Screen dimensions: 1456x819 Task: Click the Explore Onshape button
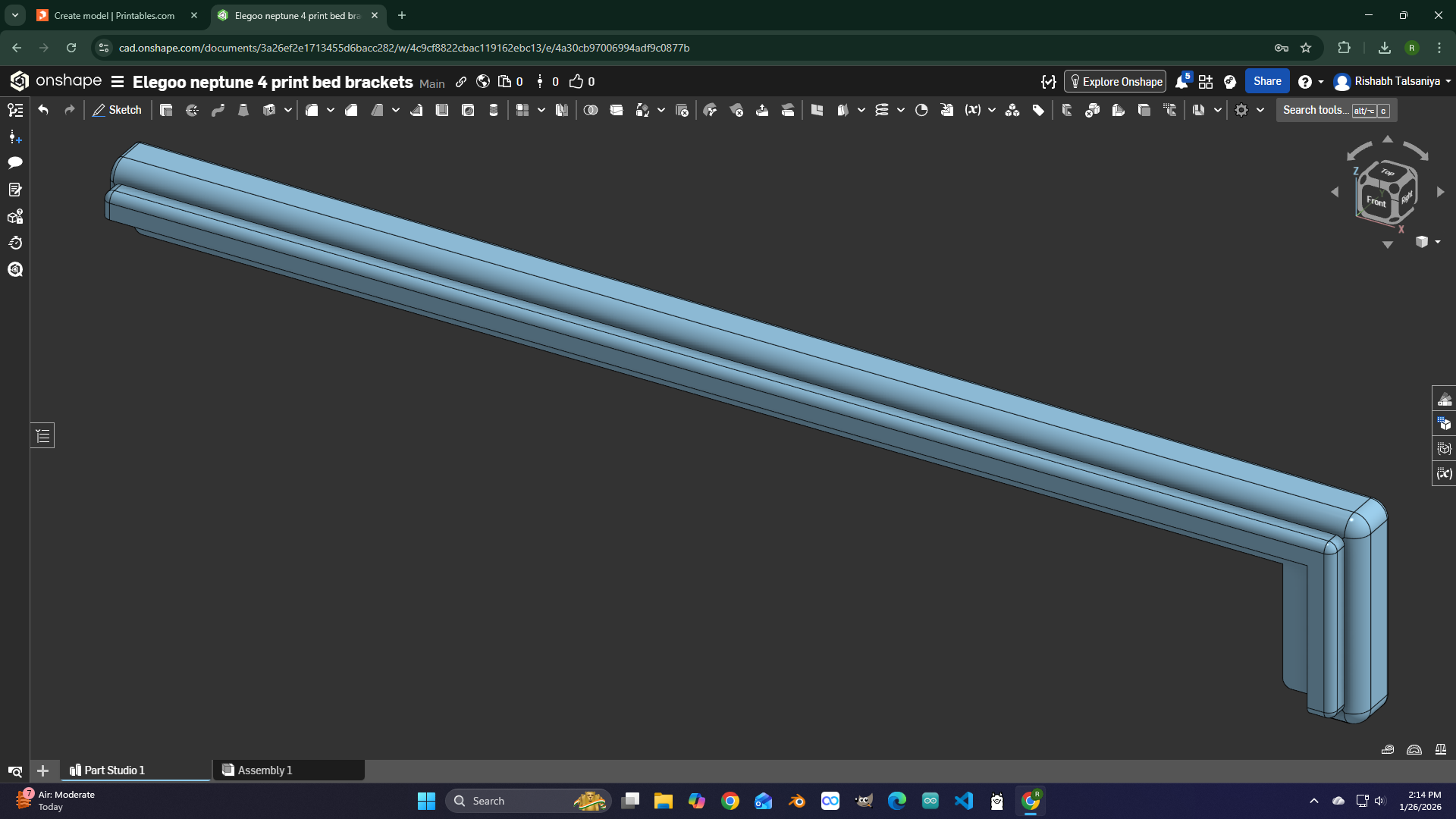(1115, 81)
